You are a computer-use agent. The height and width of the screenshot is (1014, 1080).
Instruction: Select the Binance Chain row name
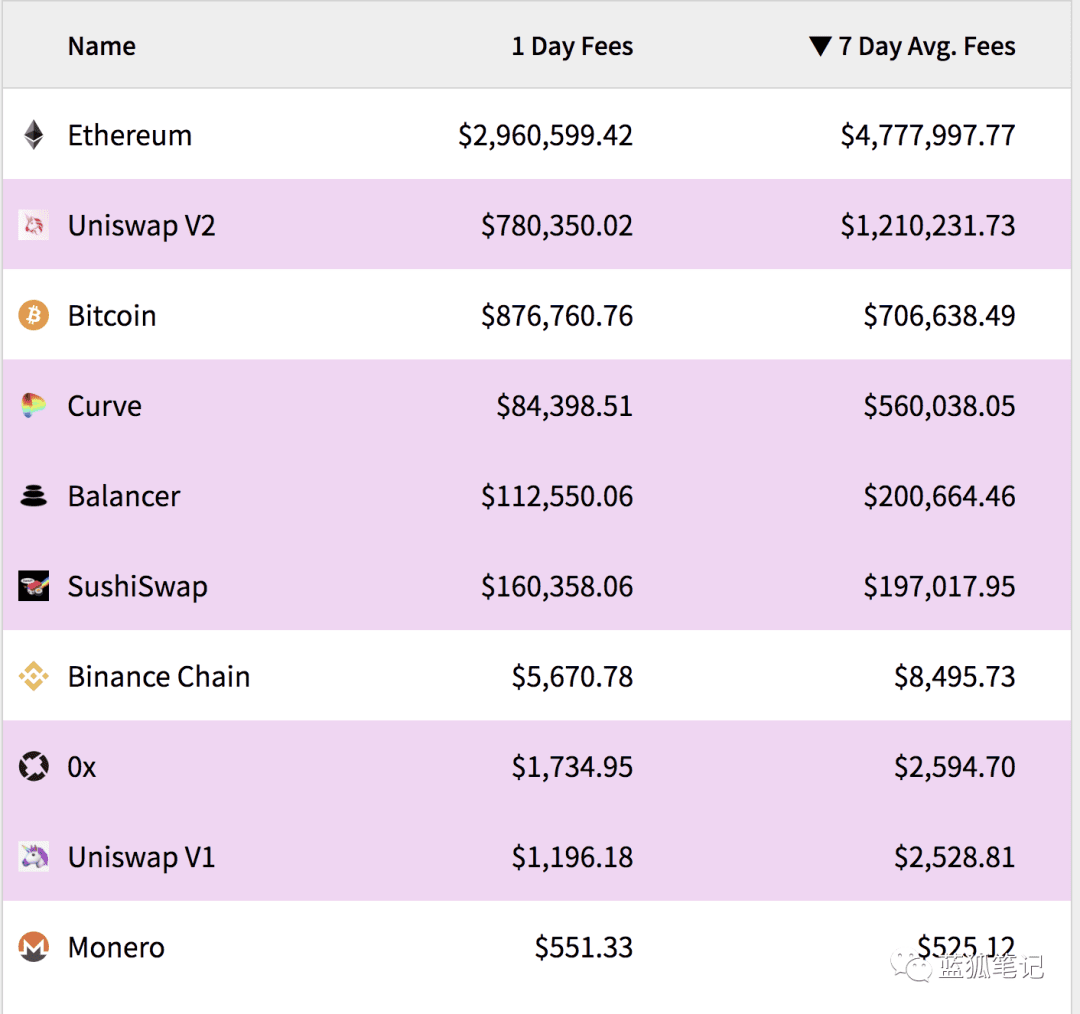point(158,676)
